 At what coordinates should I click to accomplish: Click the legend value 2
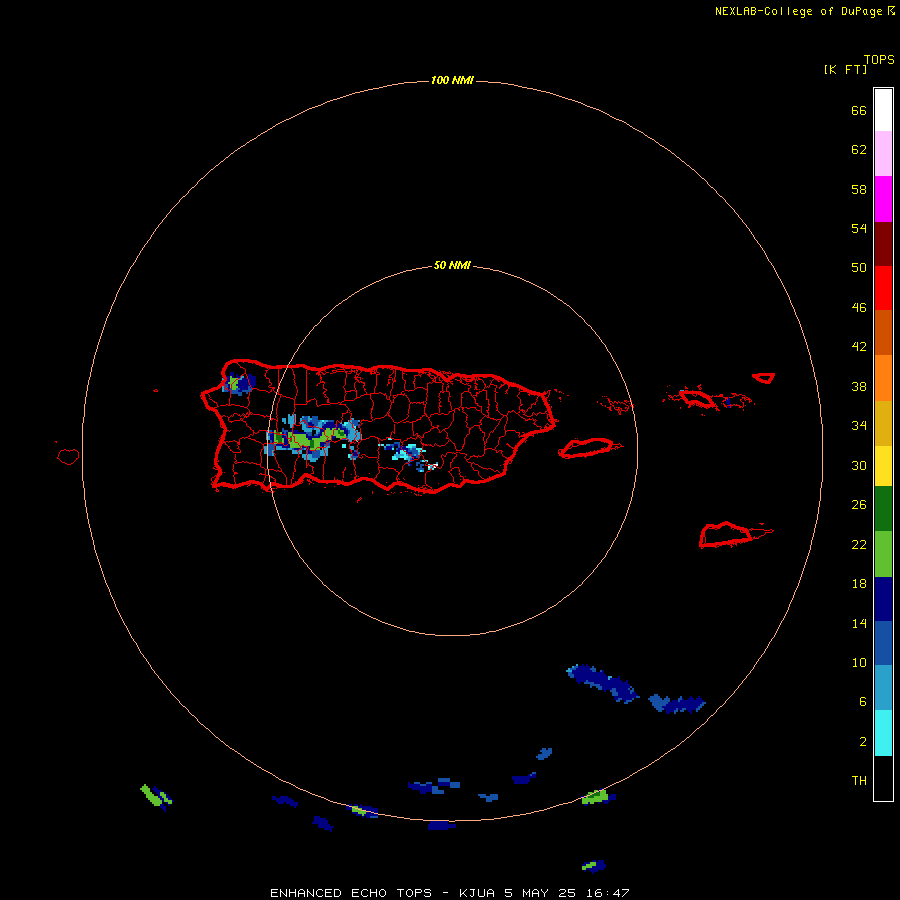(863, 742)
